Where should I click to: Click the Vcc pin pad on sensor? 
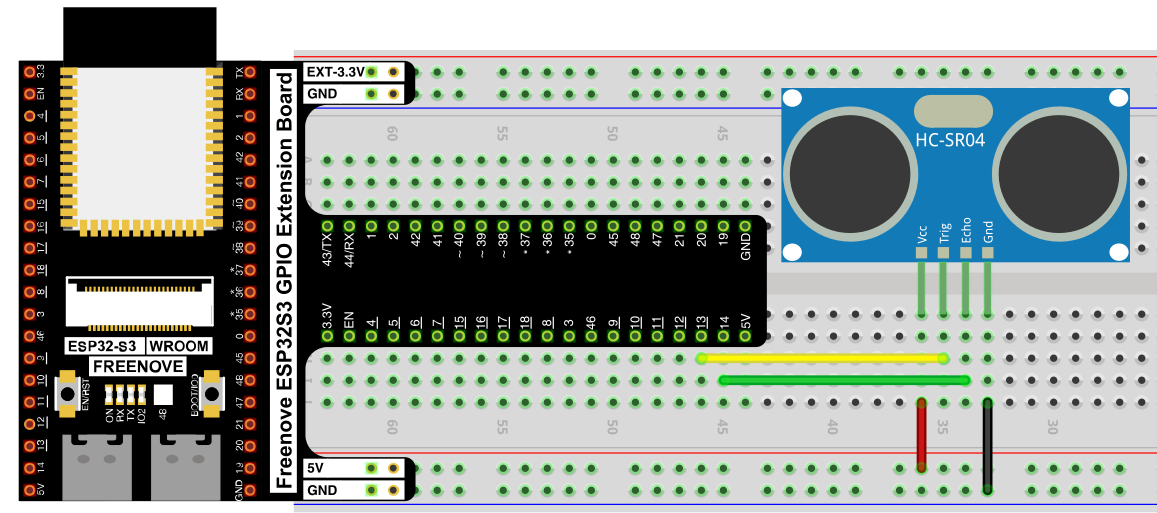(x=922, y=253)
